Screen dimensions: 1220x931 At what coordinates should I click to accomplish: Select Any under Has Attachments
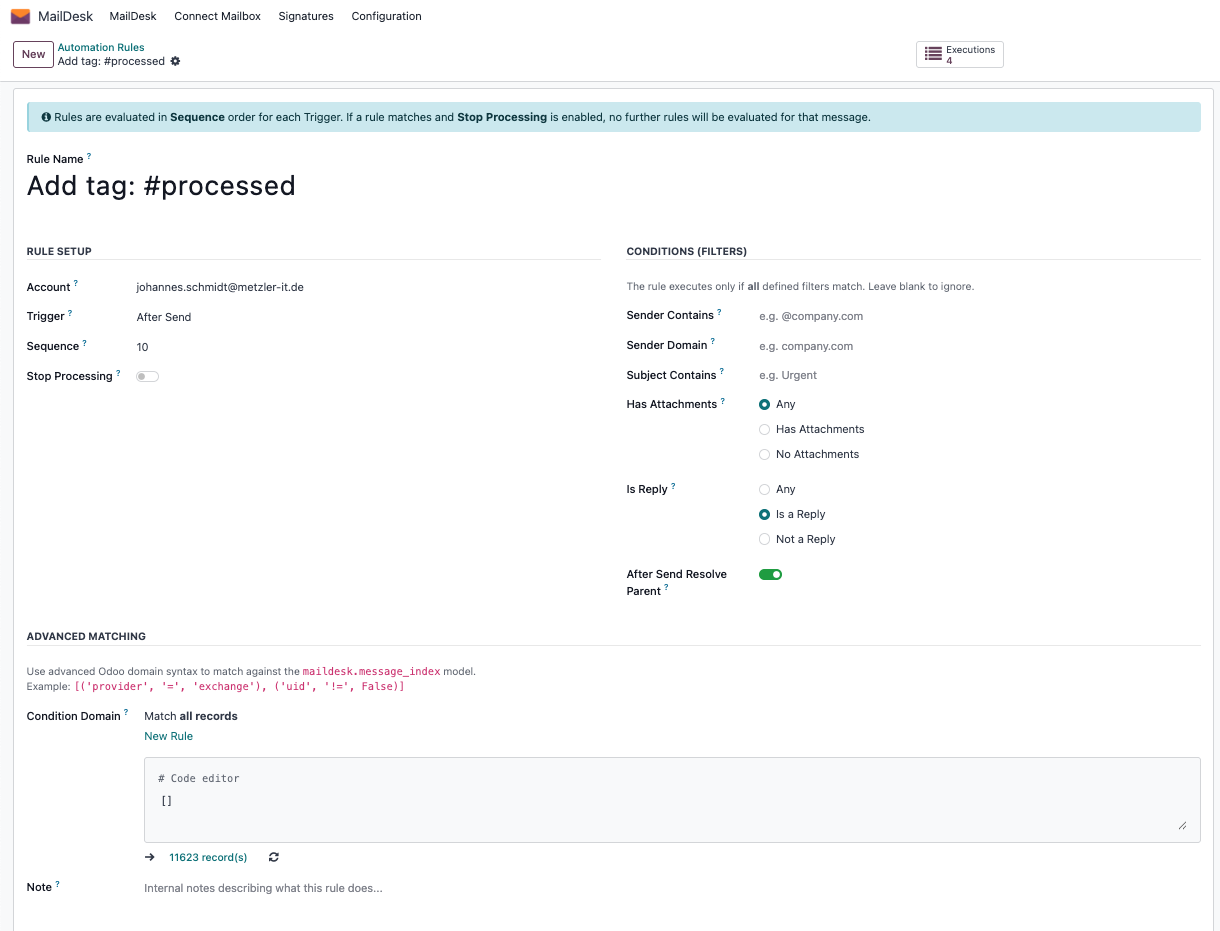pyautogui.click(x=765, y=404)
